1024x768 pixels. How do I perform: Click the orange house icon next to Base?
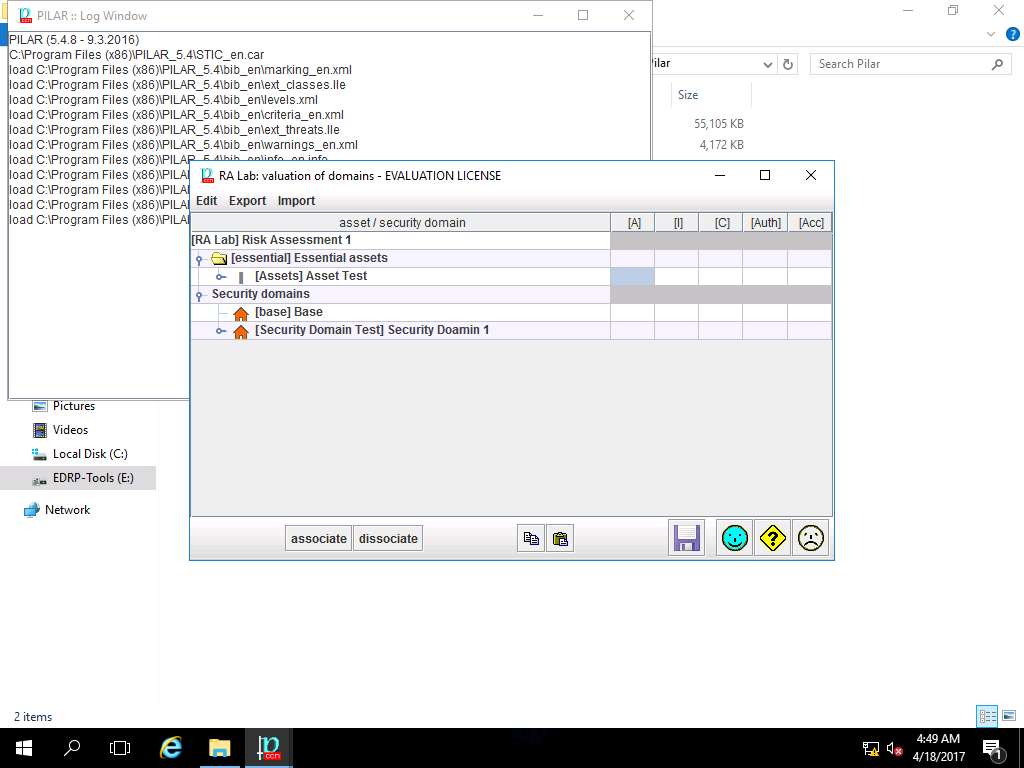[241, 313]
